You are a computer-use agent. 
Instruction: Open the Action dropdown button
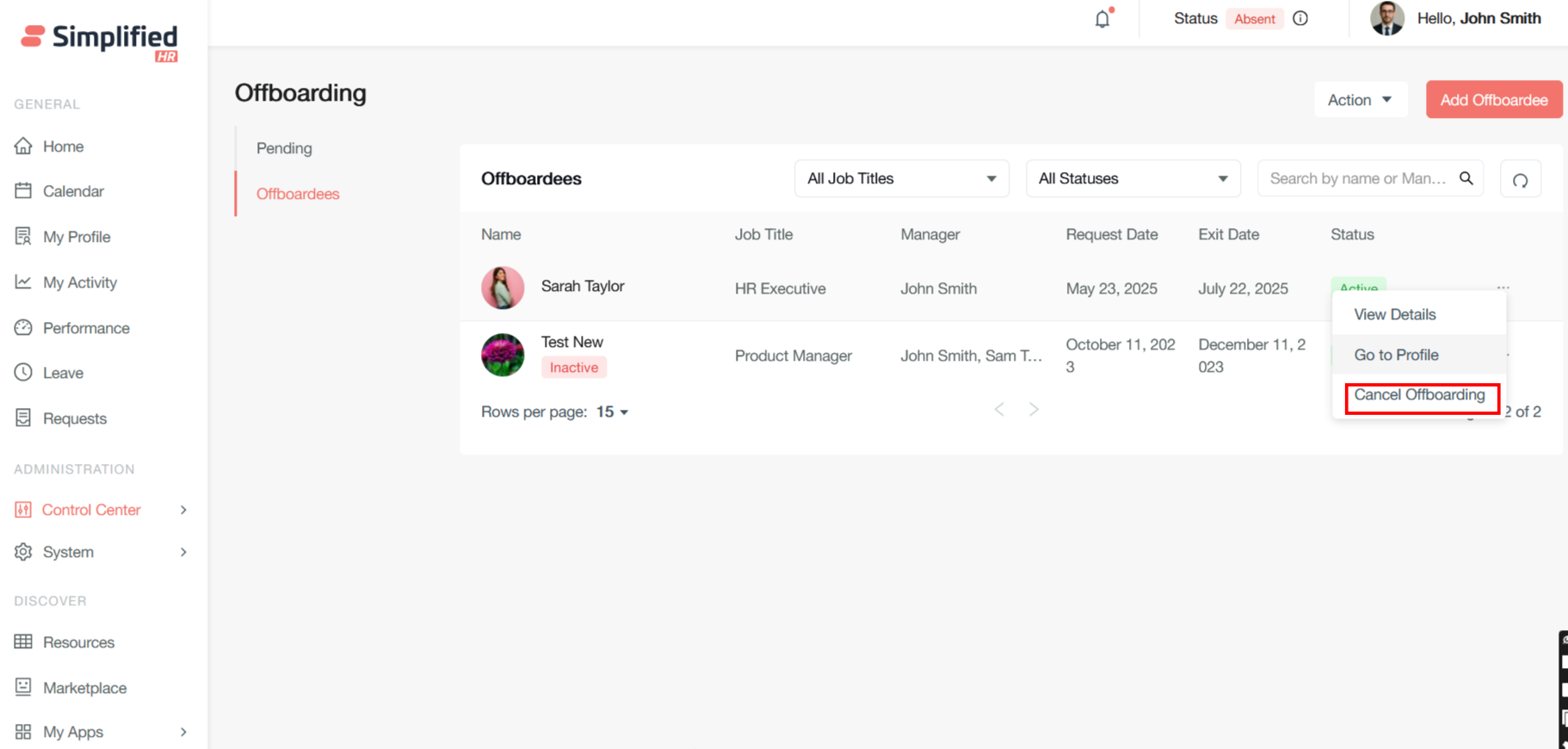1360,100
